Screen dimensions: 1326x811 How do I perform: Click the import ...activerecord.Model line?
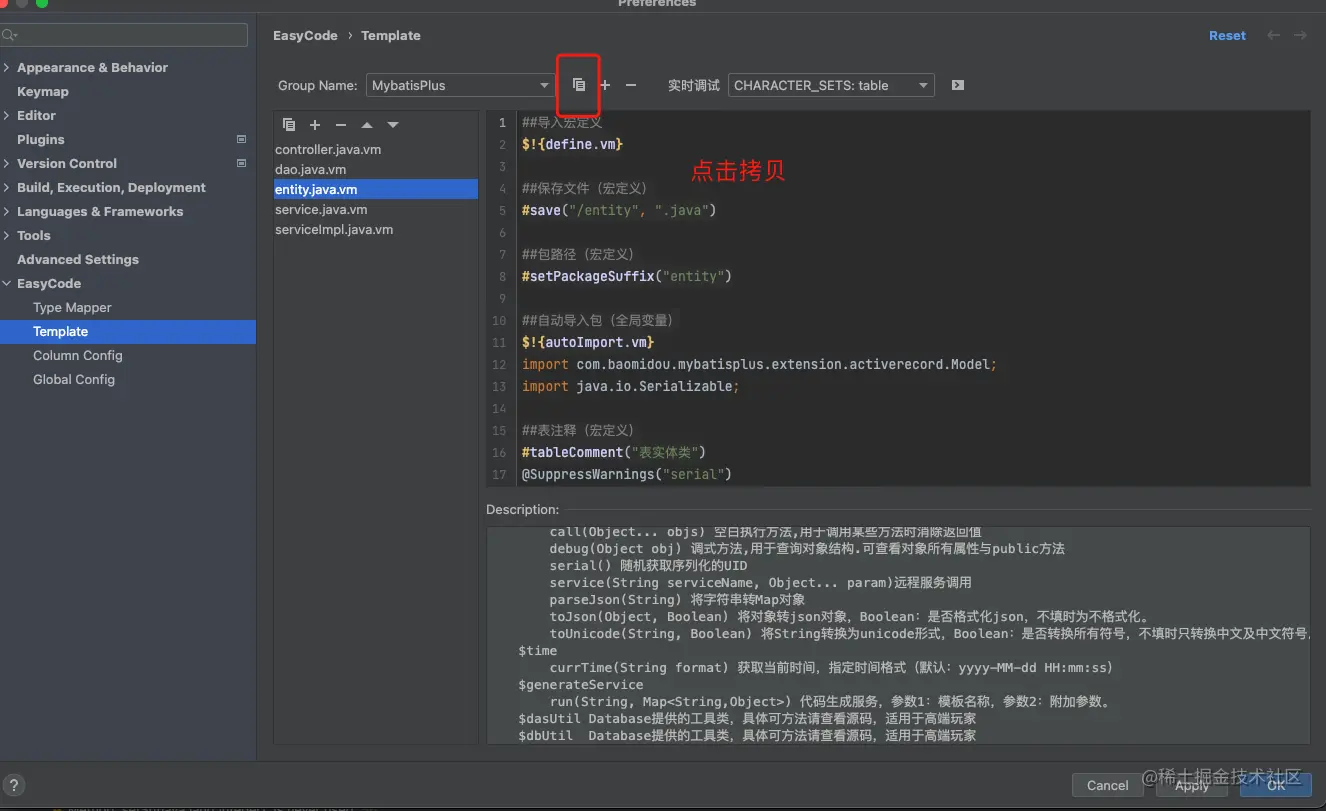(x=759, y=364)
